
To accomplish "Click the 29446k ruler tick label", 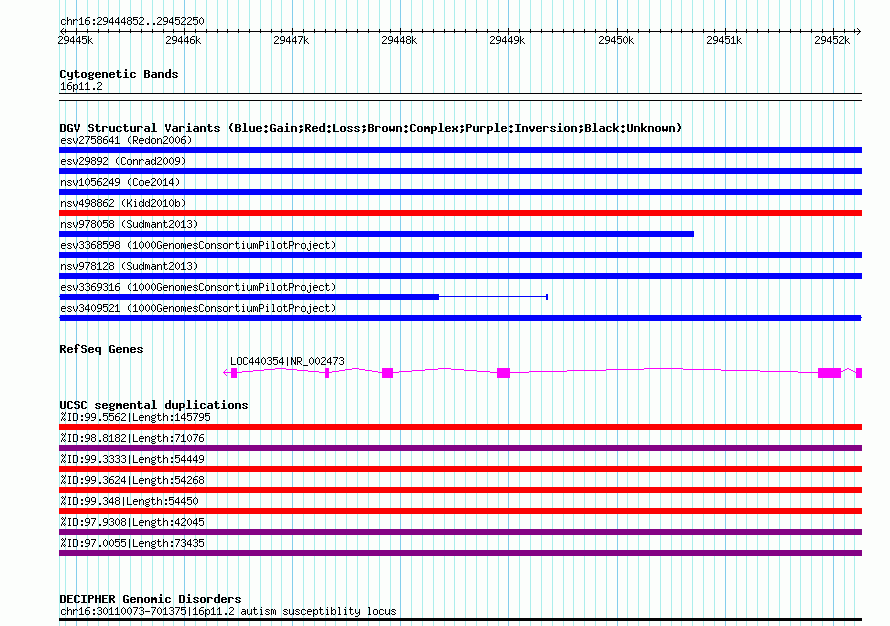I will pyautogui.click(x=183, y=40).
